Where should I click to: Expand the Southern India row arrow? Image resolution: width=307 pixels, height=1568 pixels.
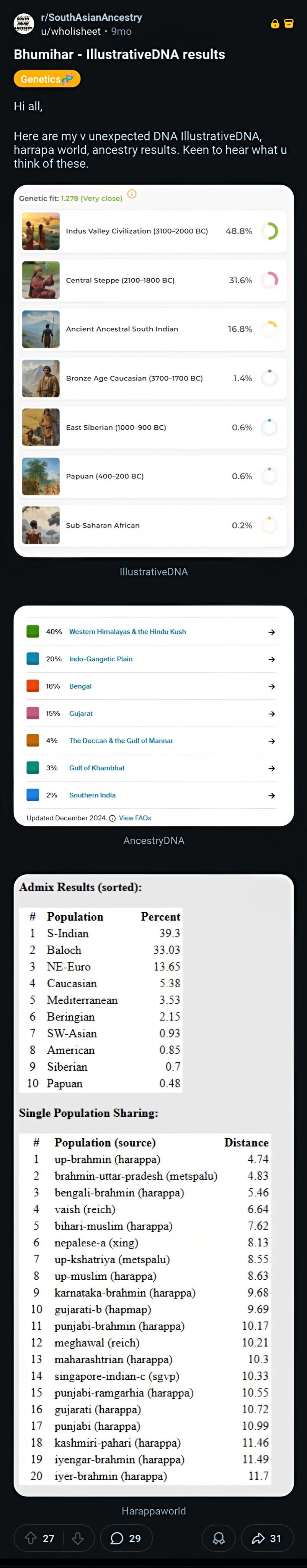pos(272,795)
